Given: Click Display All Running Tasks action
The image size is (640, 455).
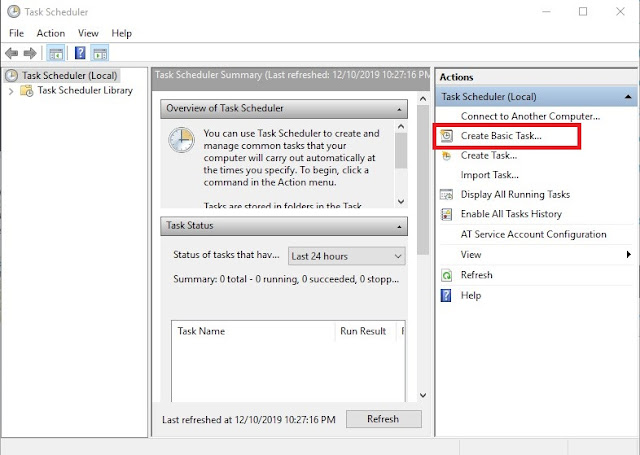Looking at the screenshot, I should 515,195.
